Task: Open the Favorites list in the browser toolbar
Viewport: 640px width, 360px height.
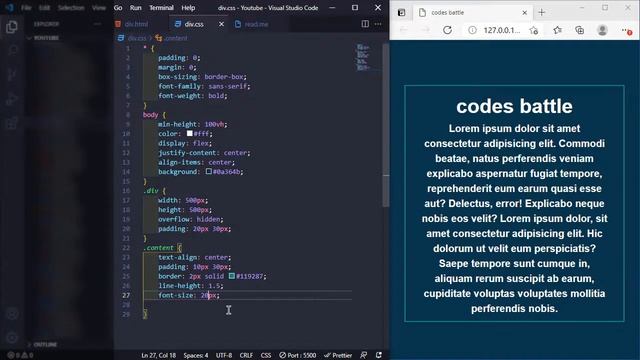Action: coord(558,30)
